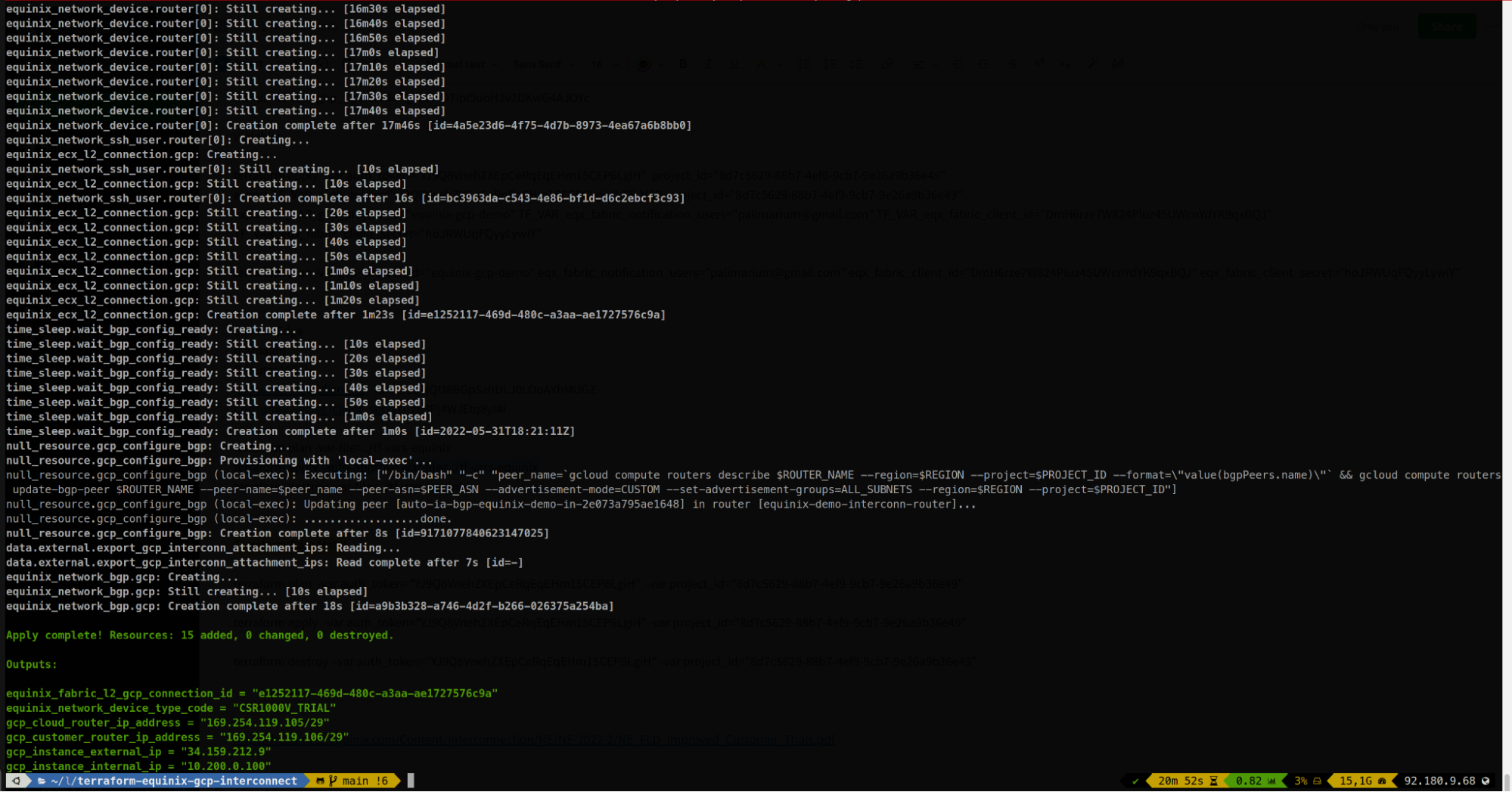This screenshot has width=1512, height=792.
Task: Click the insert link icon in background document
Action: pyautogui.click(x=886, y=65)
